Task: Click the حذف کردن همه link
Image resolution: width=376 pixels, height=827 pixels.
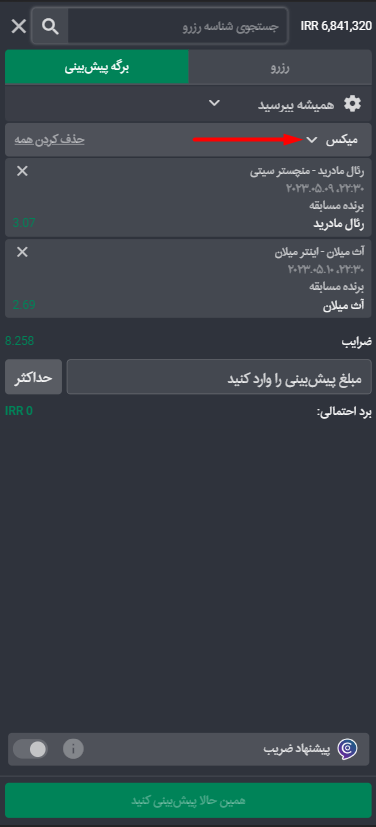Action: (50, 140)
